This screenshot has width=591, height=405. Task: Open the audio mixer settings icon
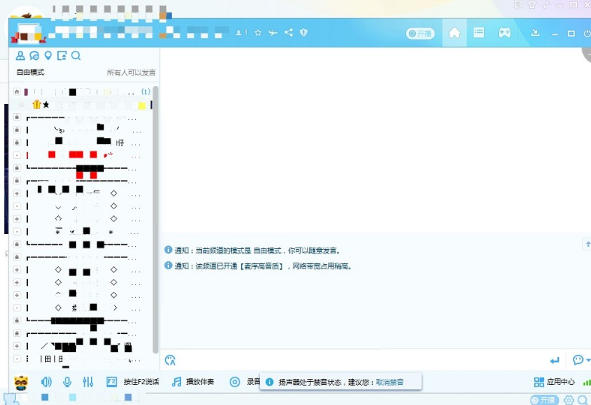(x=88, y=382)
